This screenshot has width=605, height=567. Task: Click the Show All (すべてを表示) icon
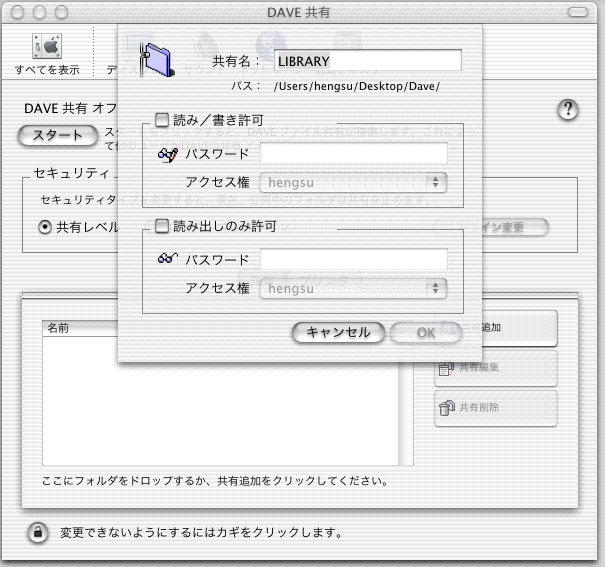point(47,46)
